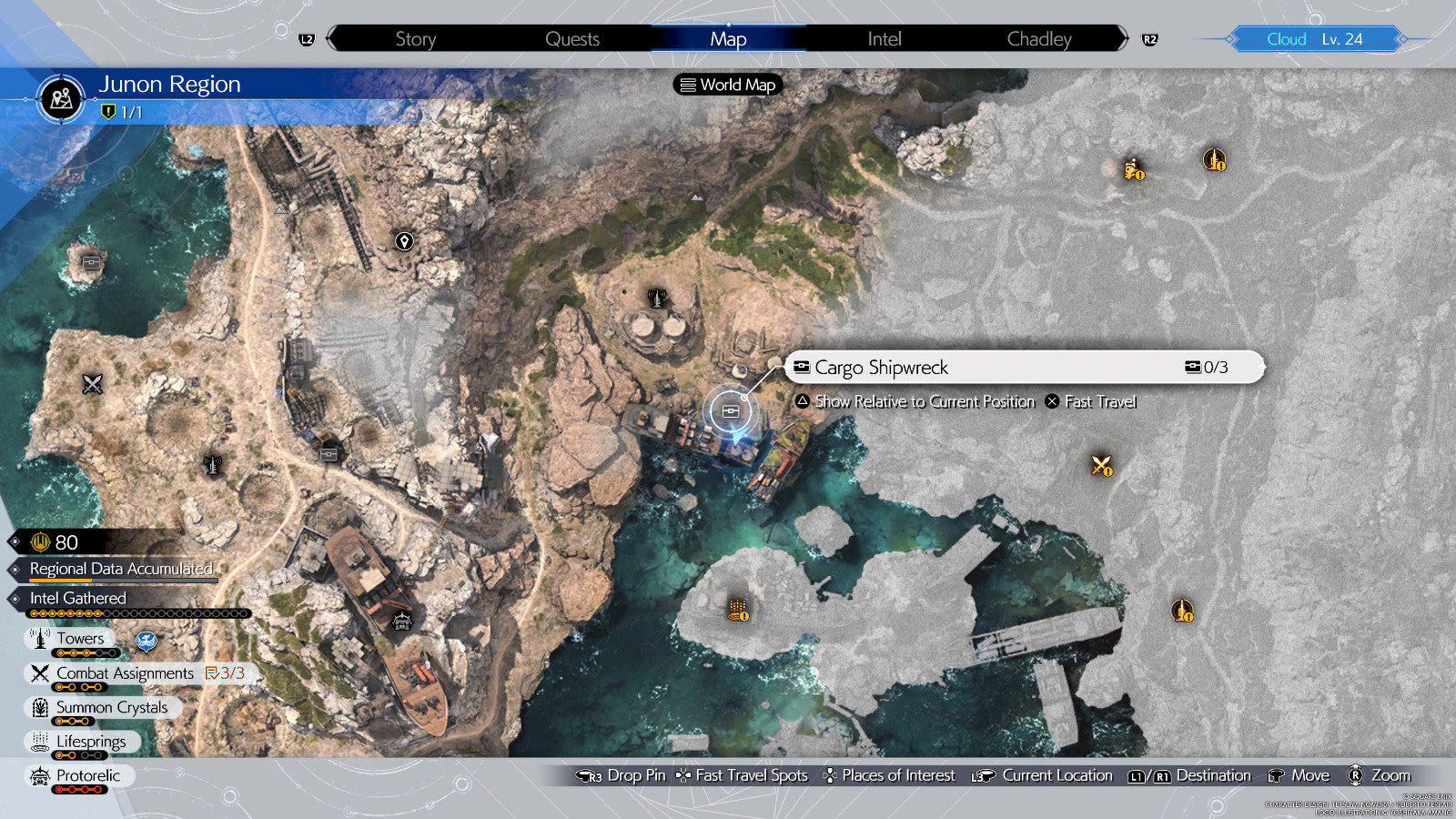Select the crossed-swords combat assignment marker on the map
The width and height of the screenshot is (1456, 819).
tap(1101, 467)
